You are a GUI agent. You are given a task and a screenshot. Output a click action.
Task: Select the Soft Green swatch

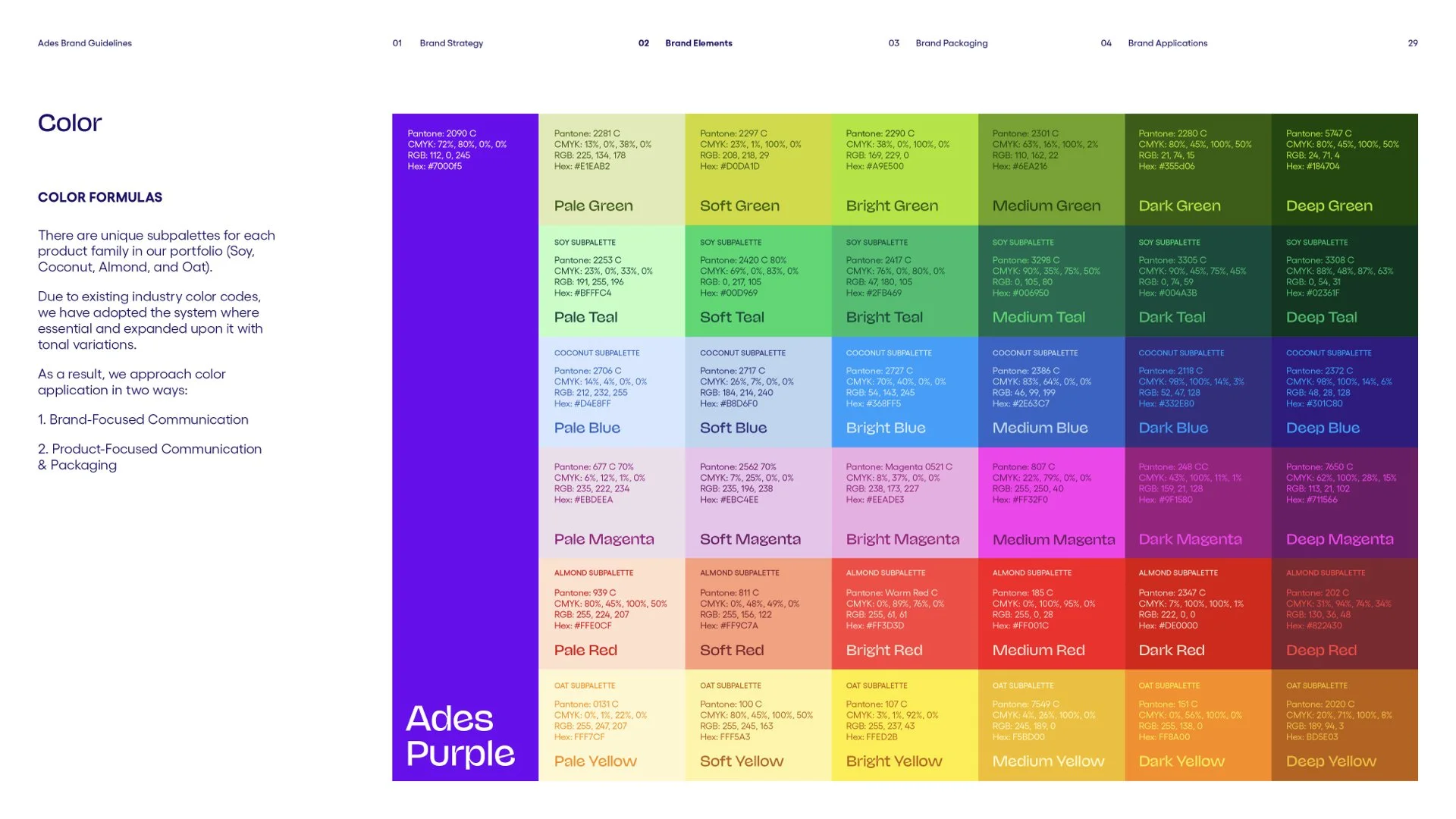click(758, 169)
